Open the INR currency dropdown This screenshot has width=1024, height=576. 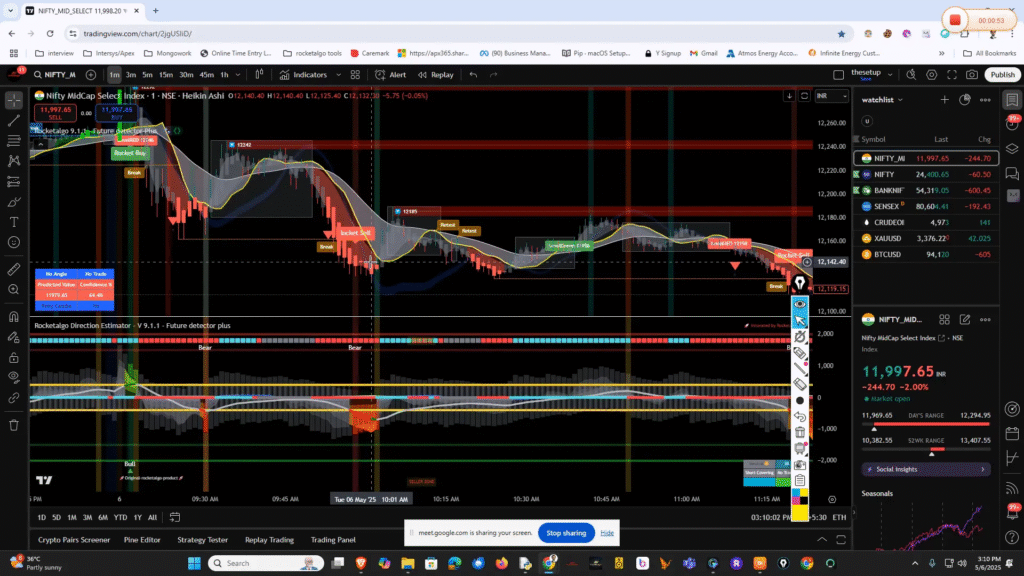click(x=826, y=95)
